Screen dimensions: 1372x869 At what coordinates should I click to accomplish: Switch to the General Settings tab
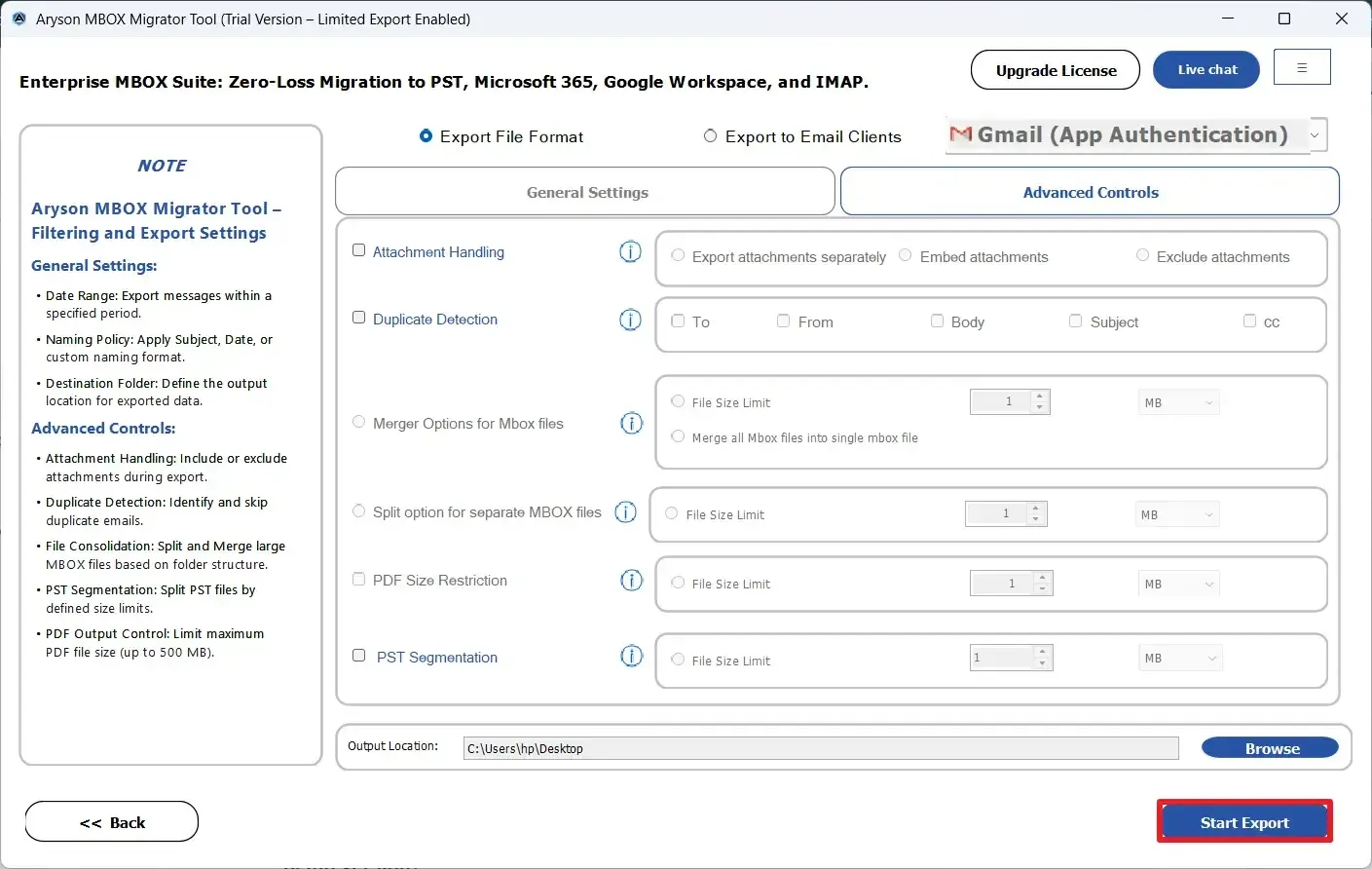click(x=585, y=192)
